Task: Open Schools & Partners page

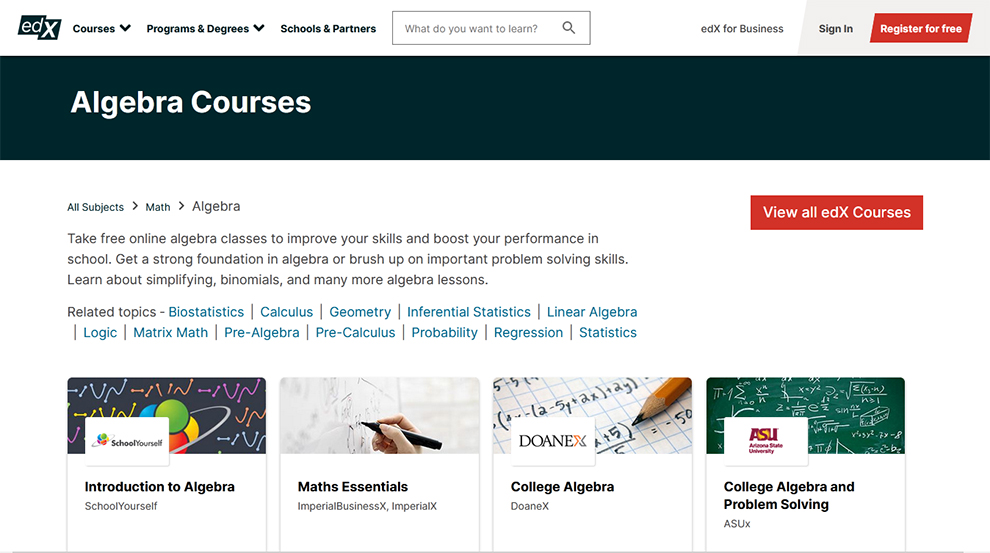Action: (328, 29)
